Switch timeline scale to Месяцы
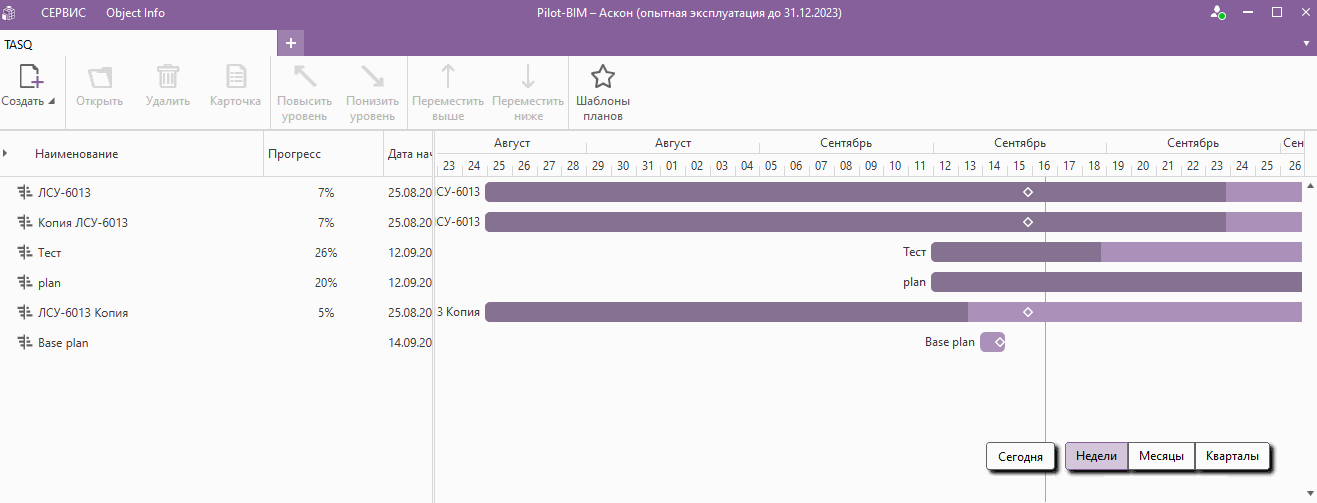 (x=1161, y=456)
